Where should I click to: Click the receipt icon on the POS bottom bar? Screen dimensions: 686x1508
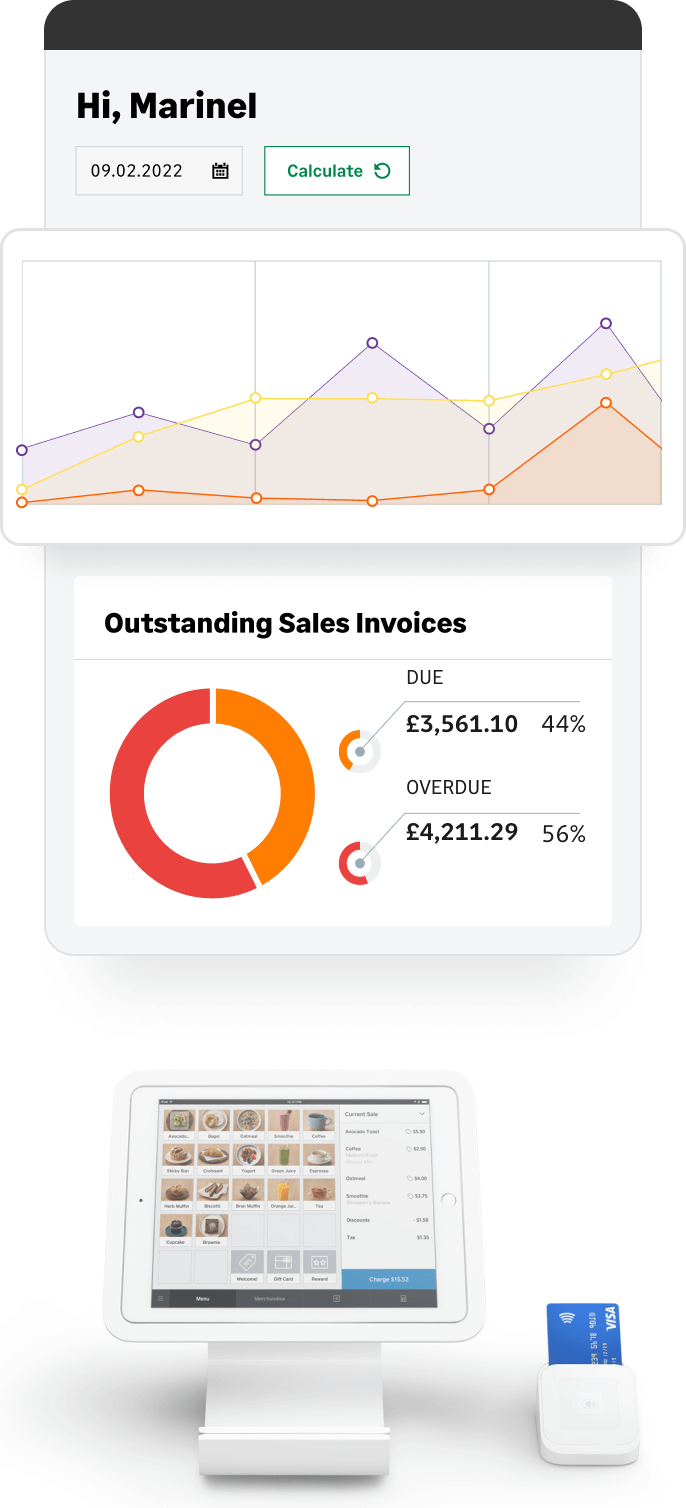pos(335,1297)
